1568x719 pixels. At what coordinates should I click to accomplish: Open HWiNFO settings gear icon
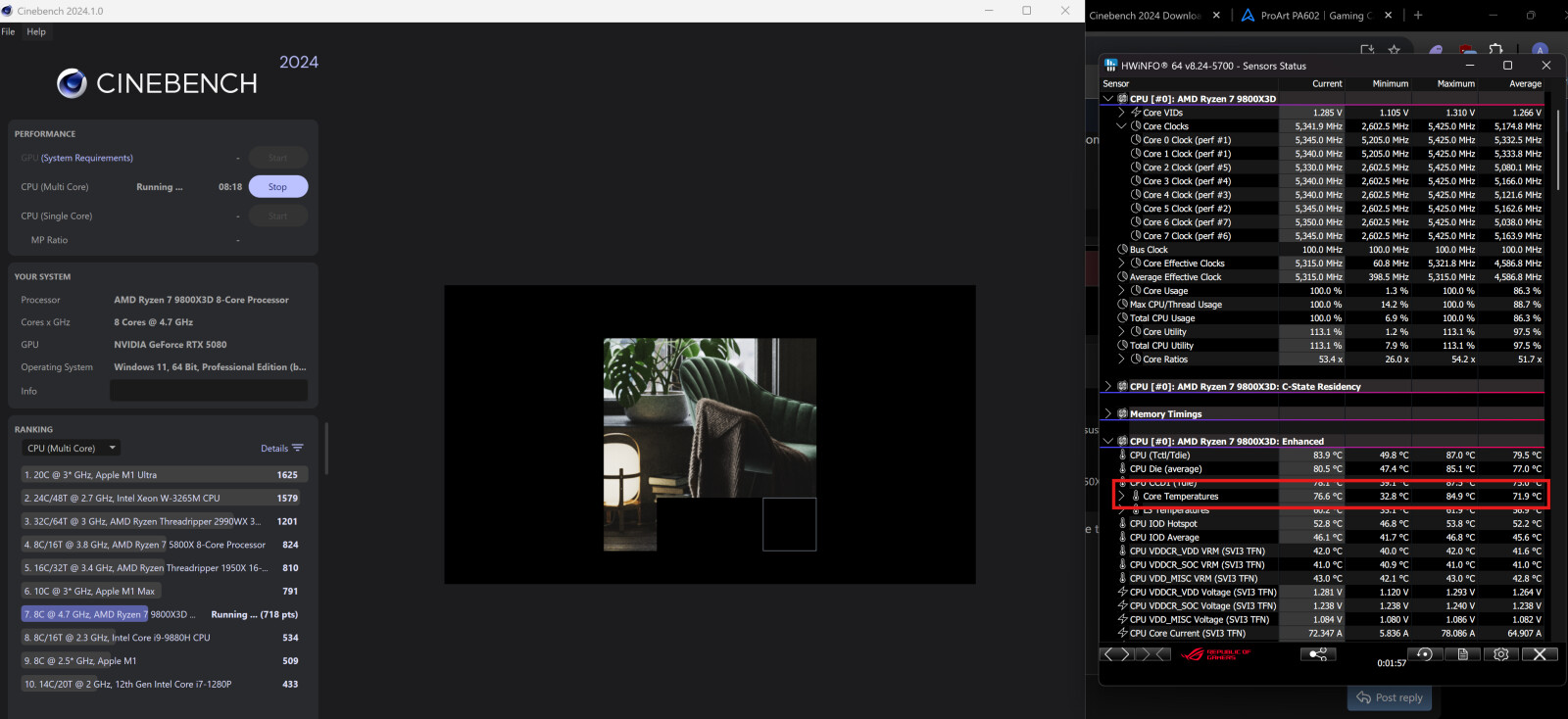point(1501,654)
